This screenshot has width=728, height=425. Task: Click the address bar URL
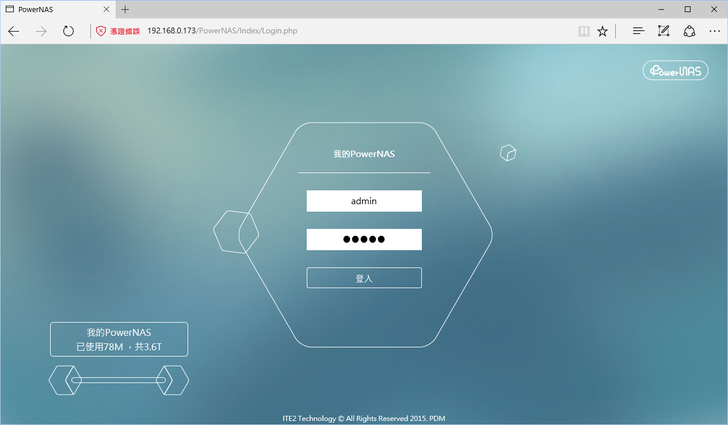pyautogui.click(x=222, y=31)
